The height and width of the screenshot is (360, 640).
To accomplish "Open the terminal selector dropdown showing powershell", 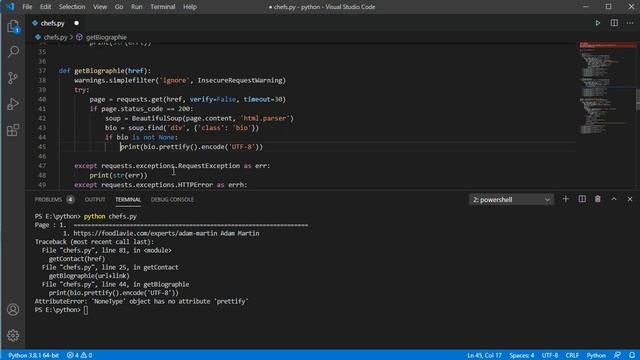I will [511, 200].
